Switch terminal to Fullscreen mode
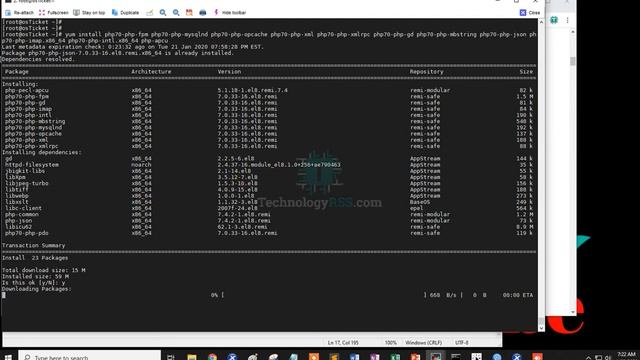This screenshot has width=640, height=360. [x=53, y=13]
